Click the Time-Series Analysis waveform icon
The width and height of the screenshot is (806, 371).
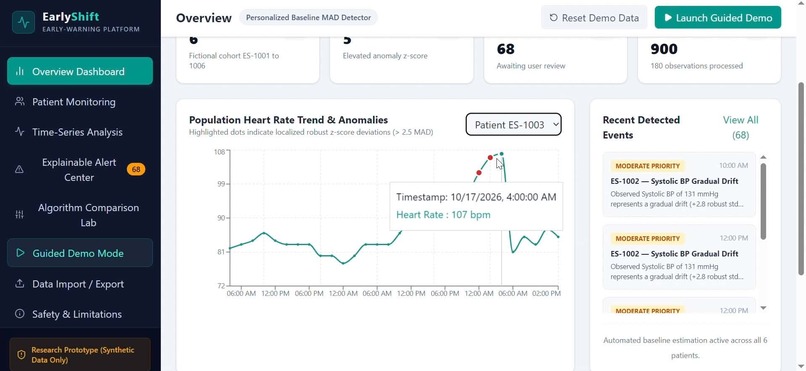point(20,132)
